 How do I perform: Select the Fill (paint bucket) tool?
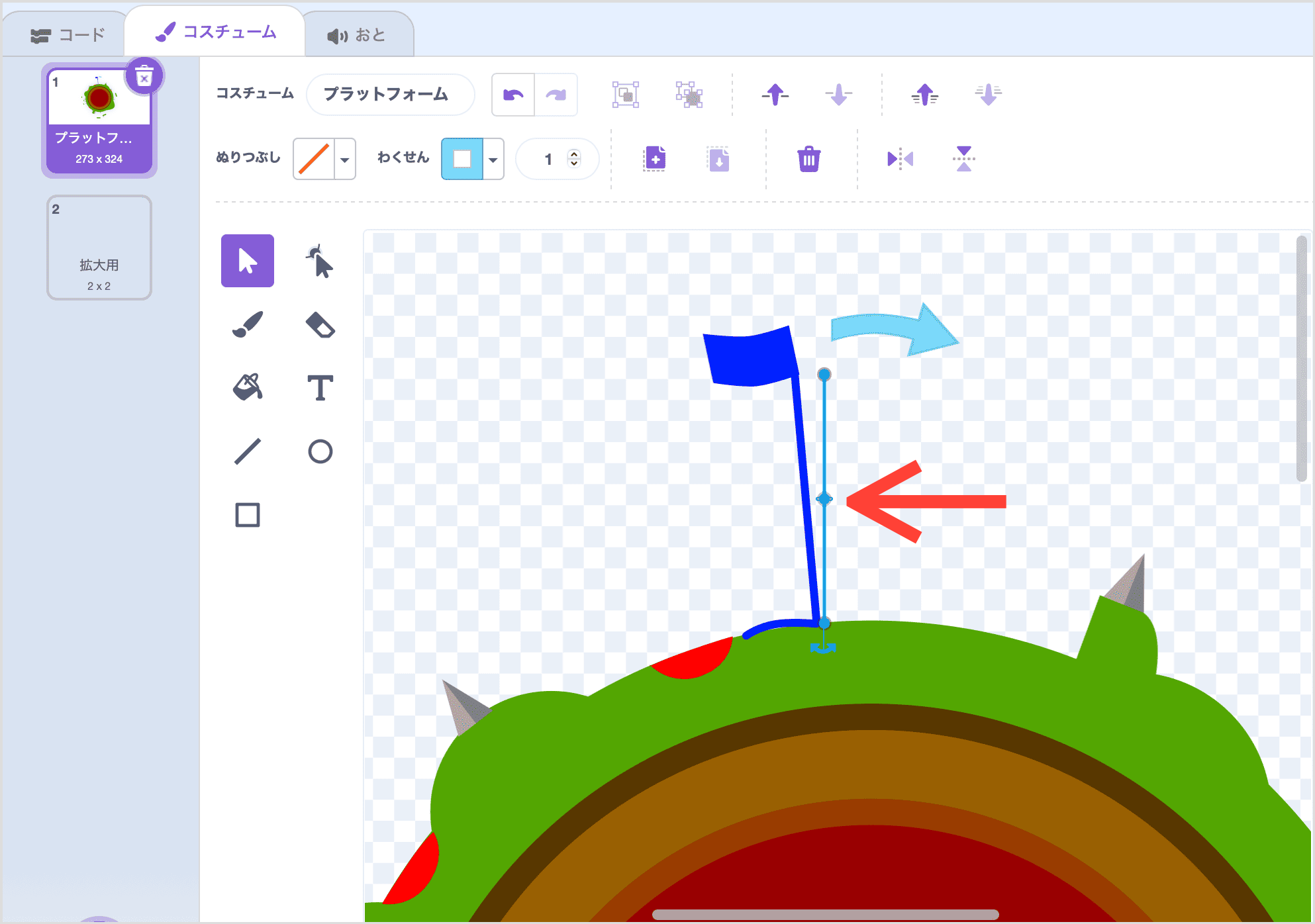pyautogui.click(x=248, y=387)
